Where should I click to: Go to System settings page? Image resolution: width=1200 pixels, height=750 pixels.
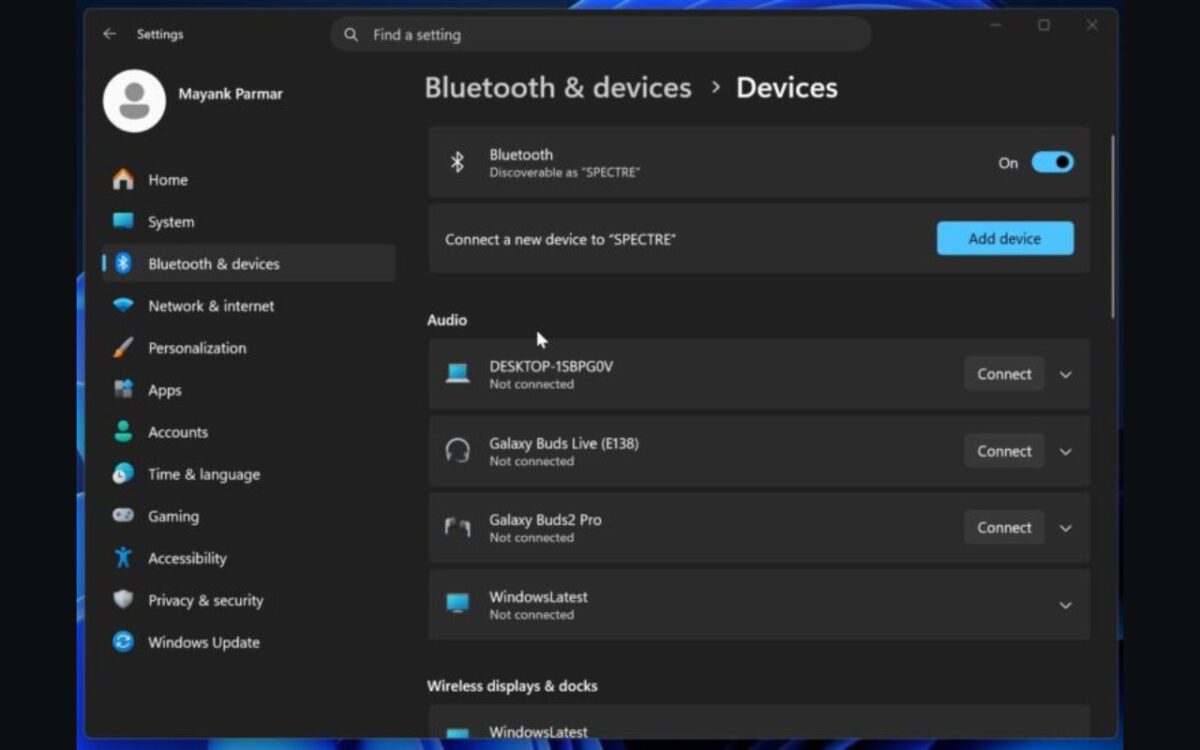[x=249, y=222]
